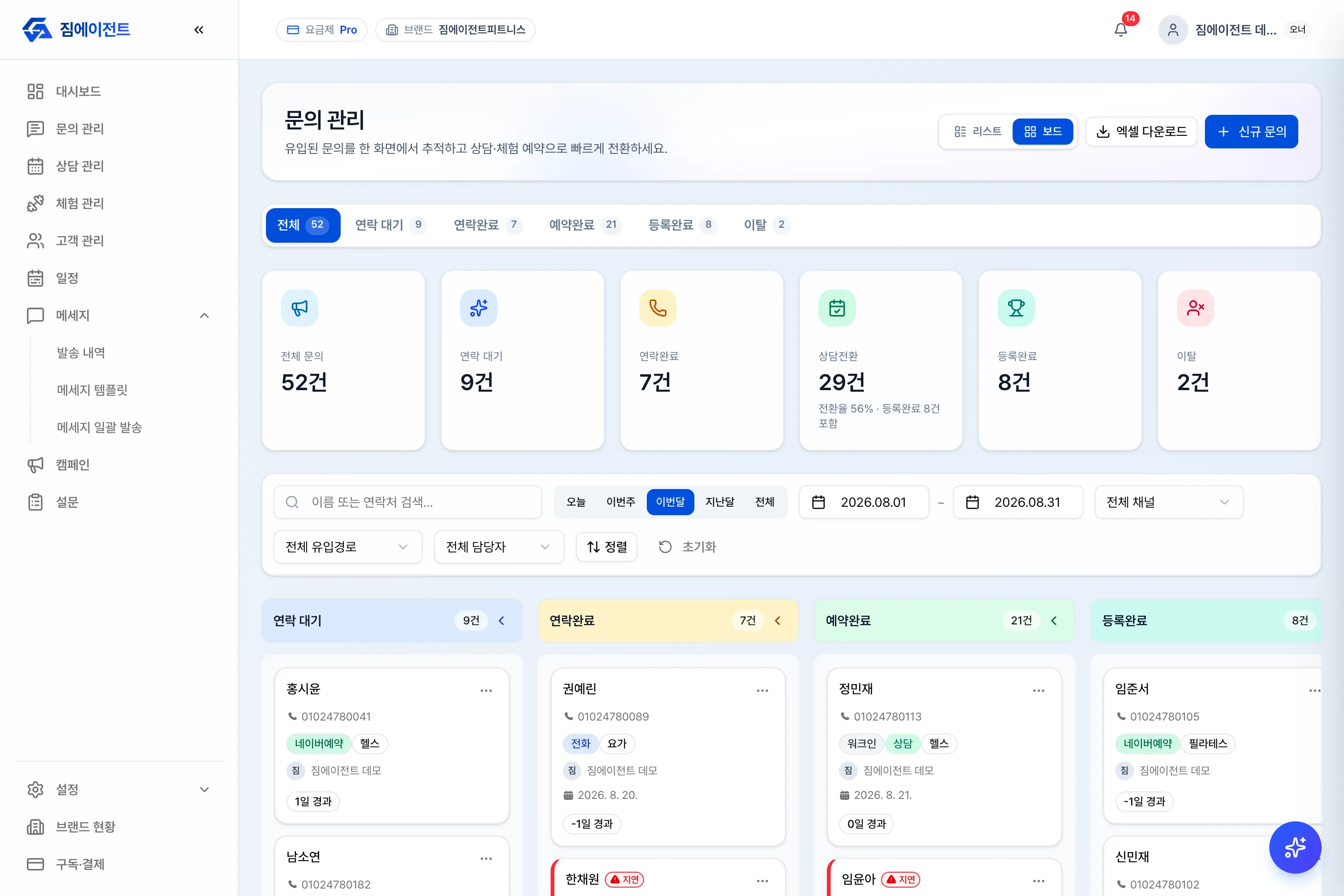This screenshot has width=1344, height=896.
Task: Click the megaphone icon on 전체 문의 card
Action: (300, 308)
